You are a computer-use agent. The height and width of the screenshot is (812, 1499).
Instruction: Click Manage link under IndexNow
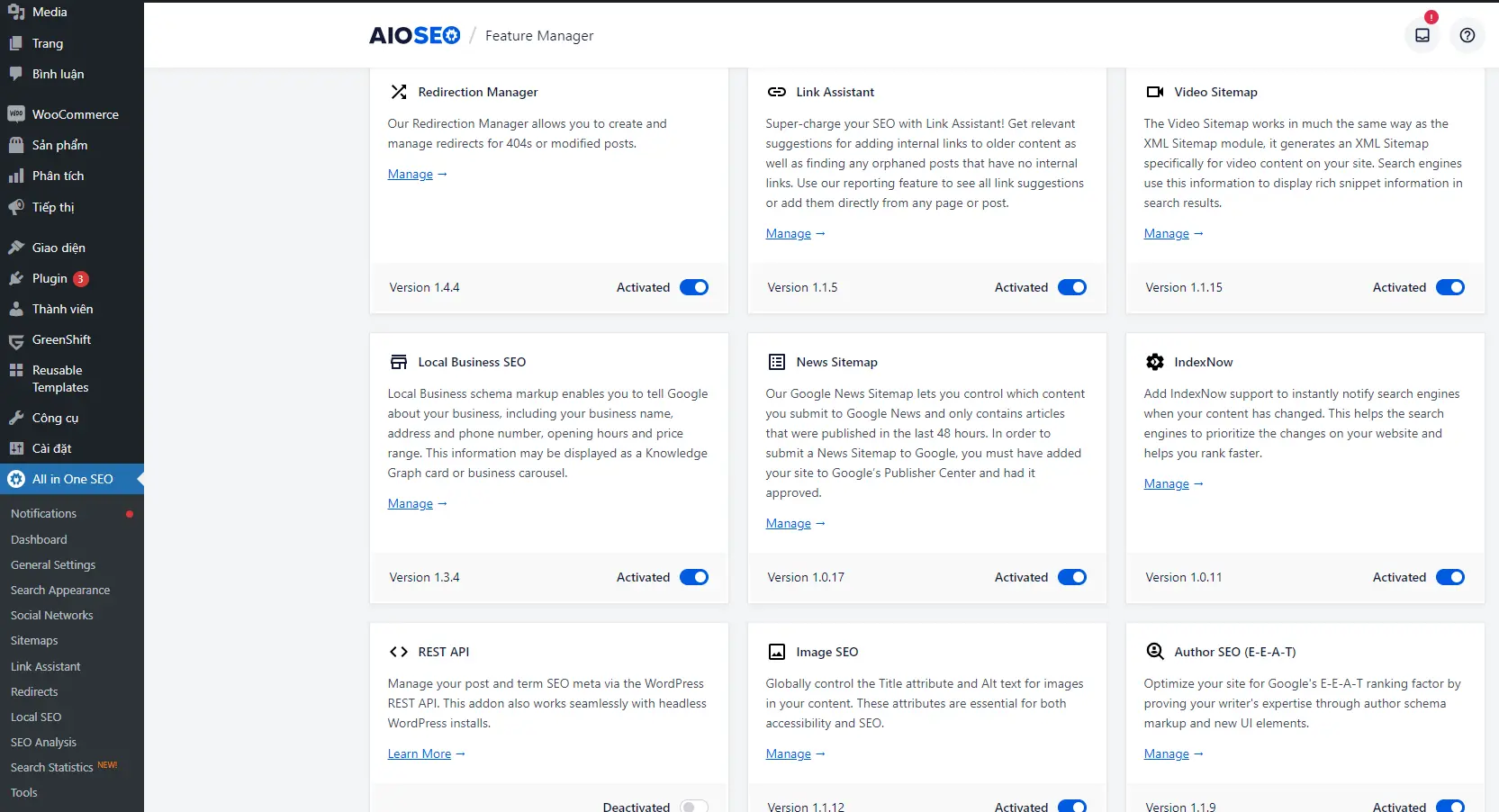coord(1167,483)
